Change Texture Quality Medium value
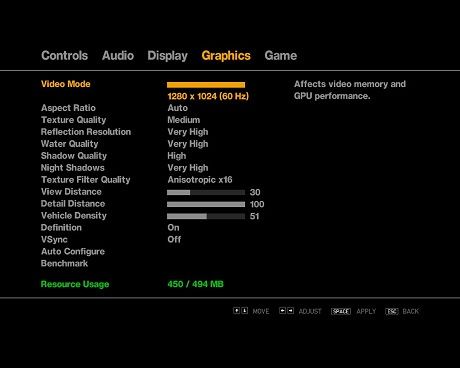Image resolution: width=460 pixels, height=368 pixels. pyautogui.click(x=184, y=120)
